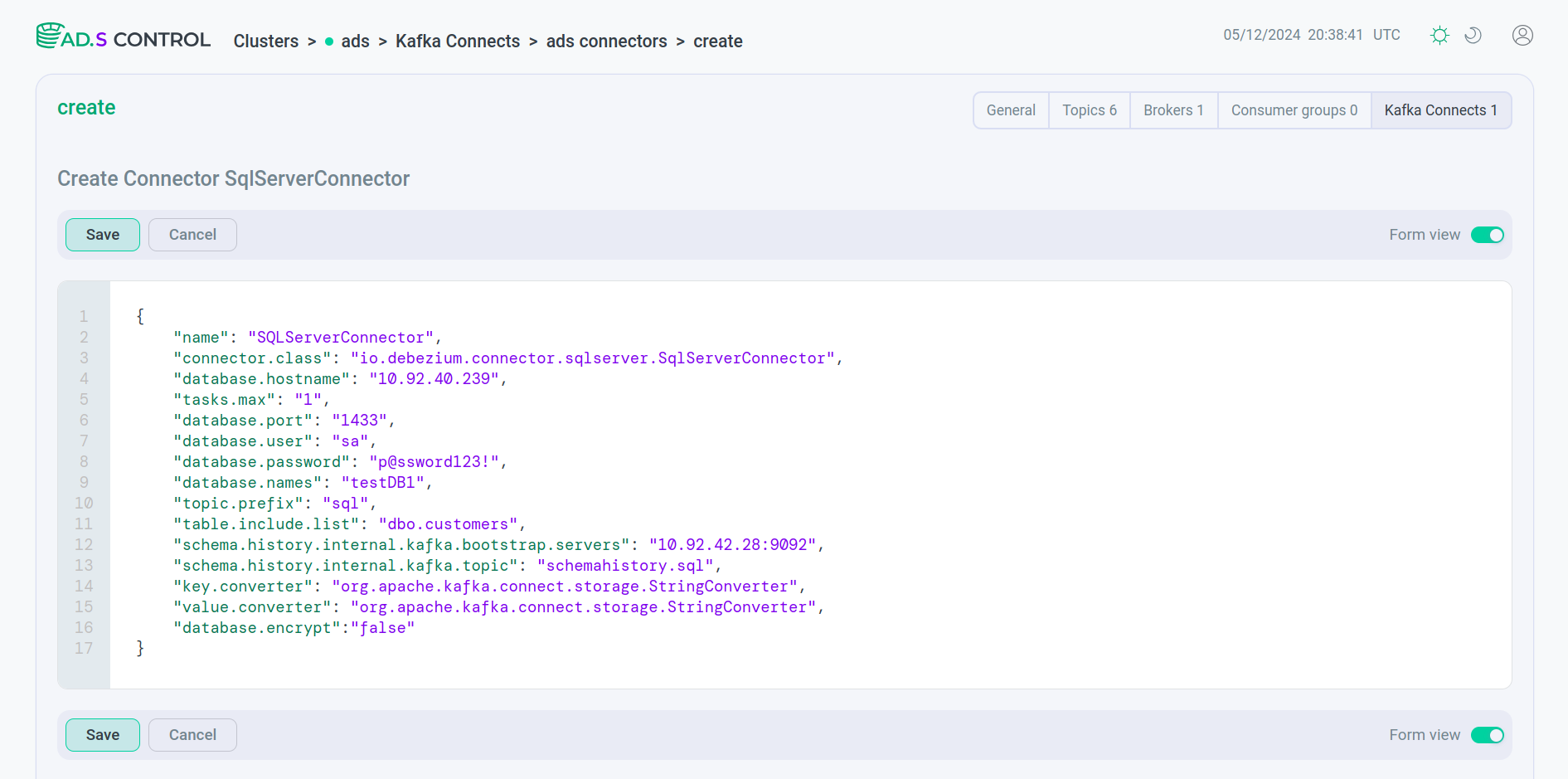Click the "connector.class" line in editor
This screenshot has height=779, width=1568.
click(508, 358)
